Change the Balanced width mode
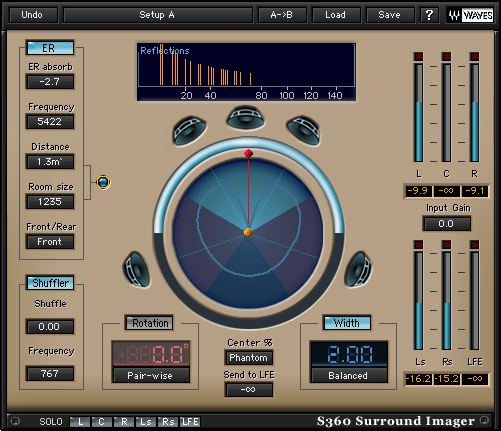Screen dimensions: 501x431 pos(349,375)
